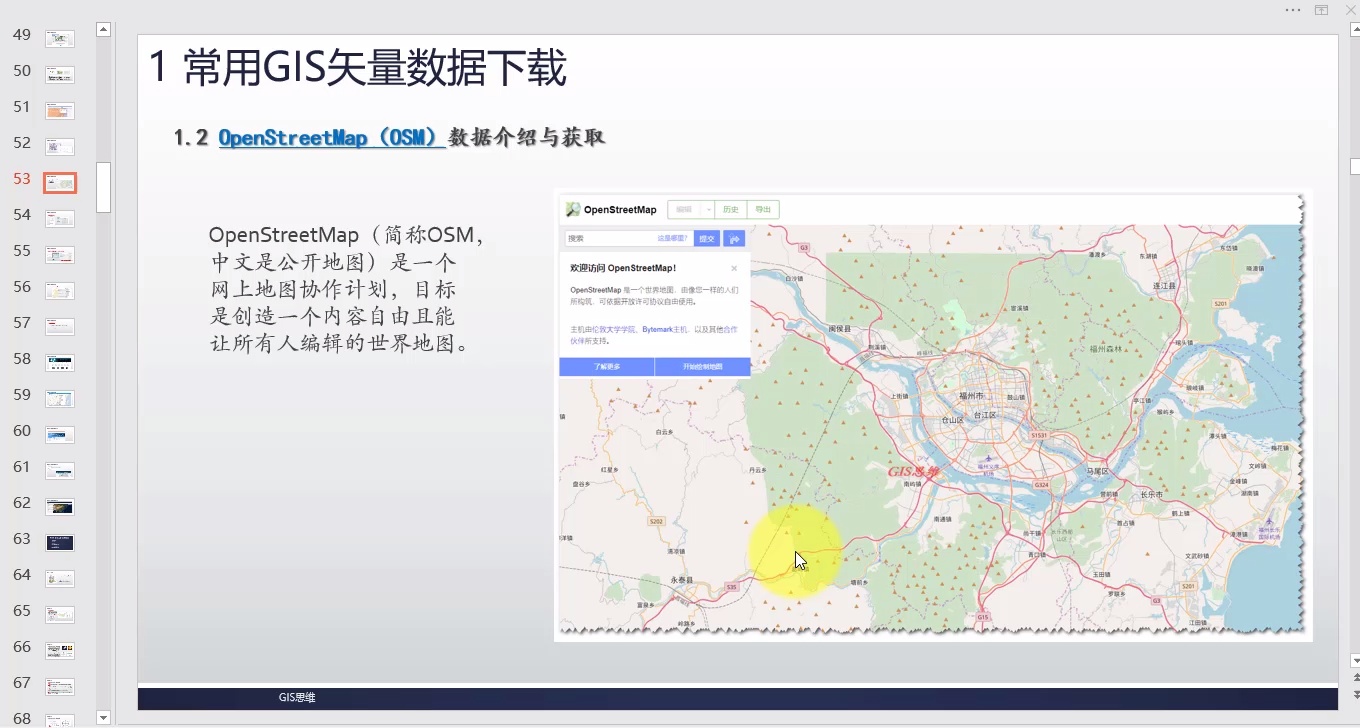Select slide 53 thumbnail in side panel
This screenshot has height=728, width=1360.
click(x=58, y=182)
